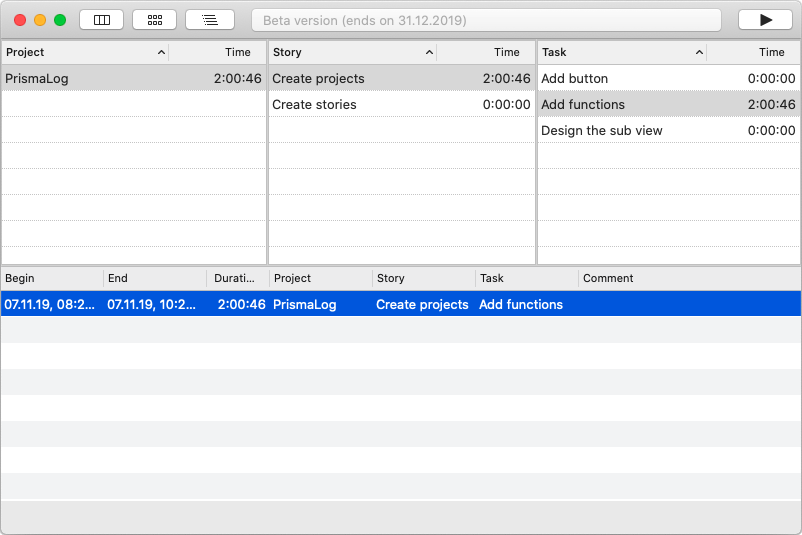Close the window with the red button
This screenshot has width=802, height=535.
pos(20,20)
